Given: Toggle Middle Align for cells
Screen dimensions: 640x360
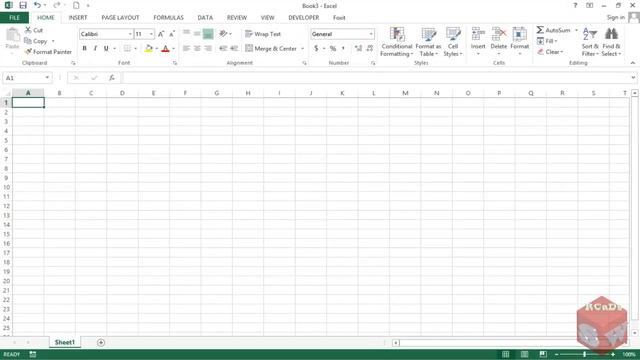Looking at the screenshot, I should [197, 34].
